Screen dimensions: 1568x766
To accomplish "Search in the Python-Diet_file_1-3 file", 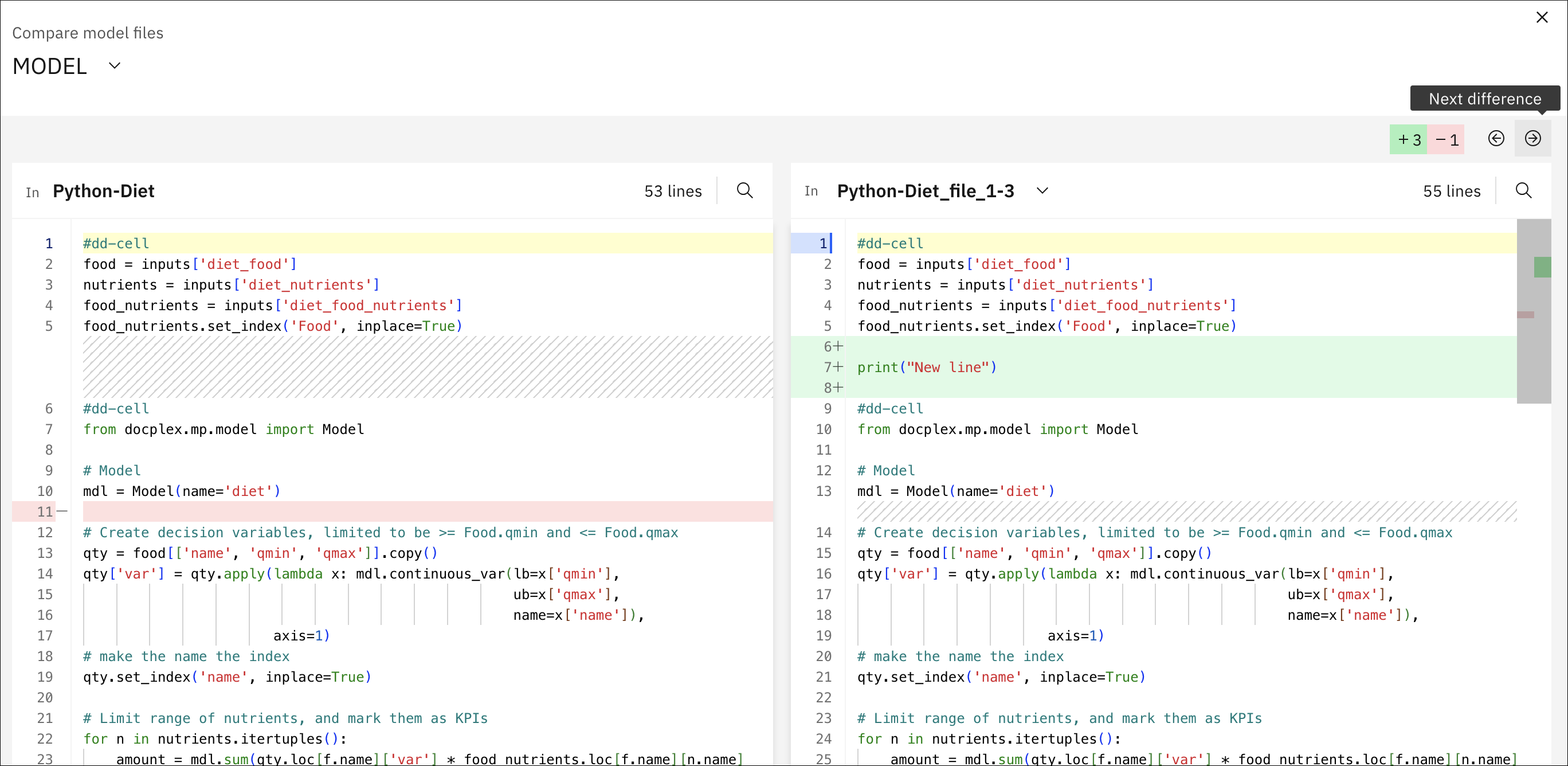I will click(x=1523, y=190).
